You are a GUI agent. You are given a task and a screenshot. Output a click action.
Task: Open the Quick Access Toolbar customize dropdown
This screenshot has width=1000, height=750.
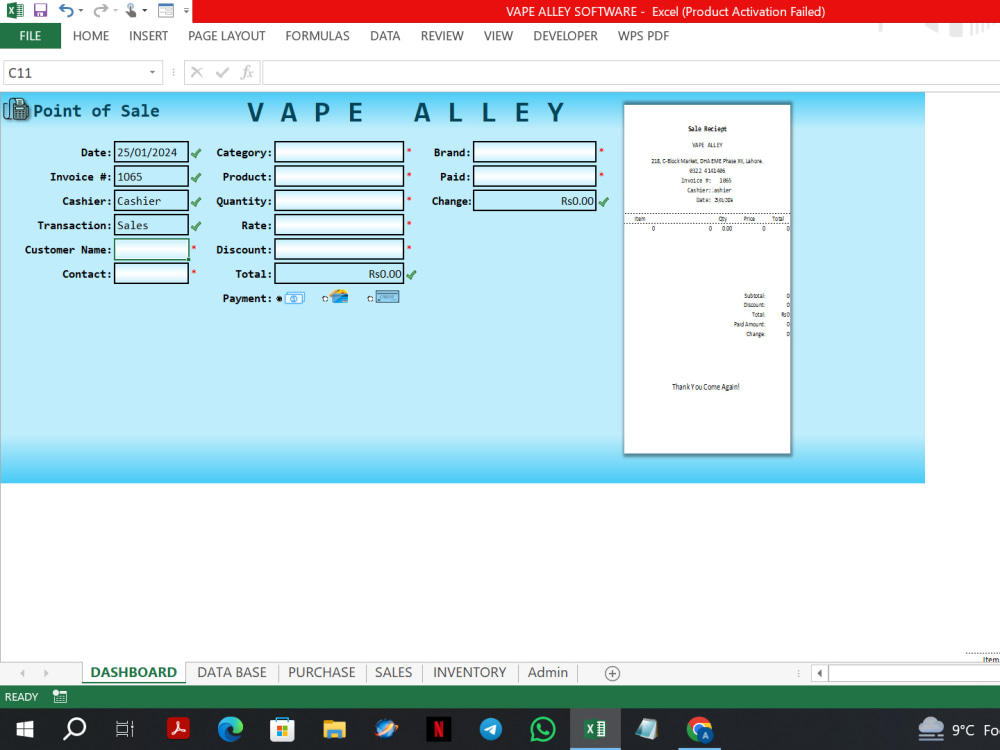pyautogui.click(x=186, y=11)
